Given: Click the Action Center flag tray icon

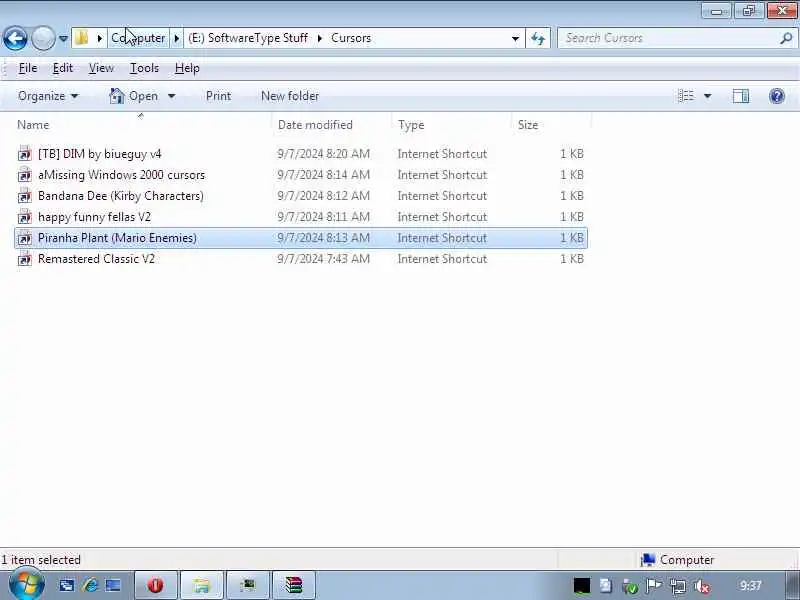Looking at the screenshot, I should click(654, 586).
